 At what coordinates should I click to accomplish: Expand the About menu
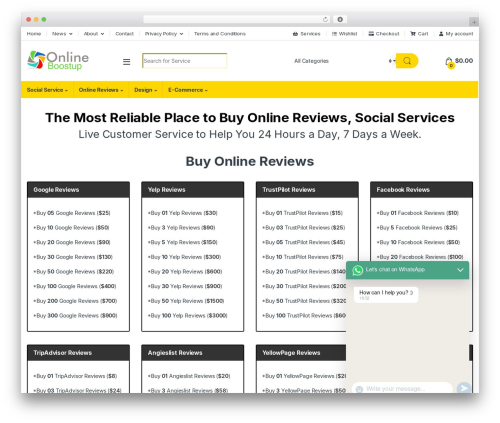click(x=94, y=34)
